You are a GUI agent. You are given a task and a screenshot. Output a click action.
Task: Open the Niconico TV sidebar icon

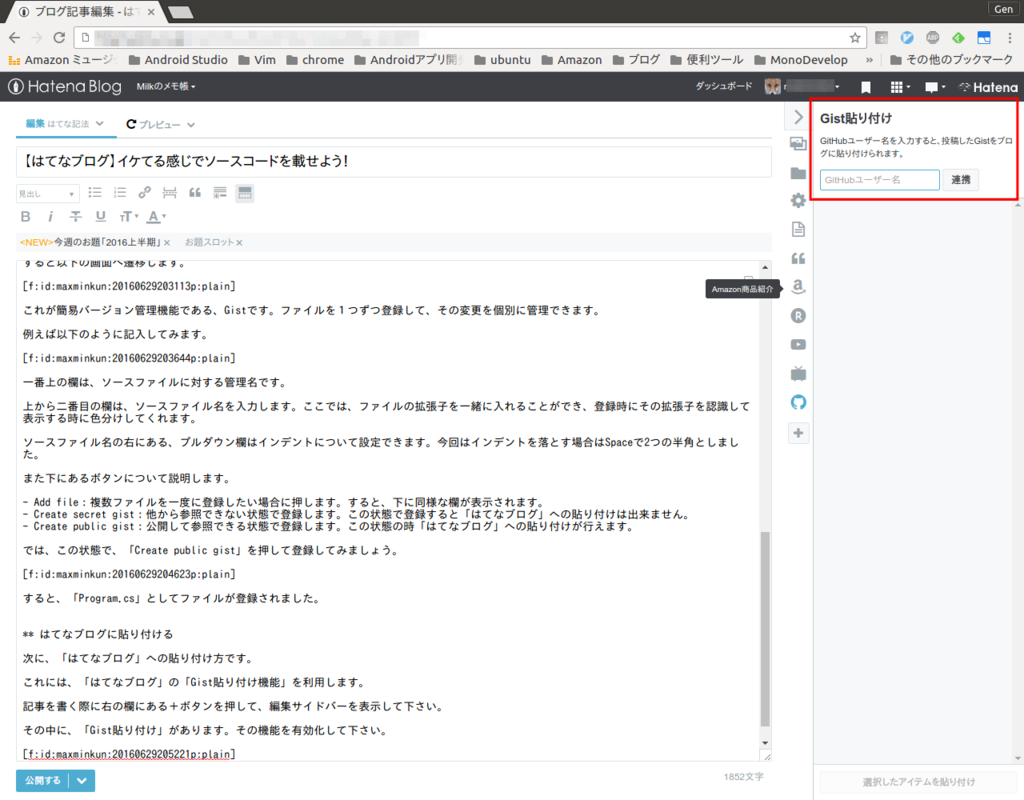(x=798, y=374)
